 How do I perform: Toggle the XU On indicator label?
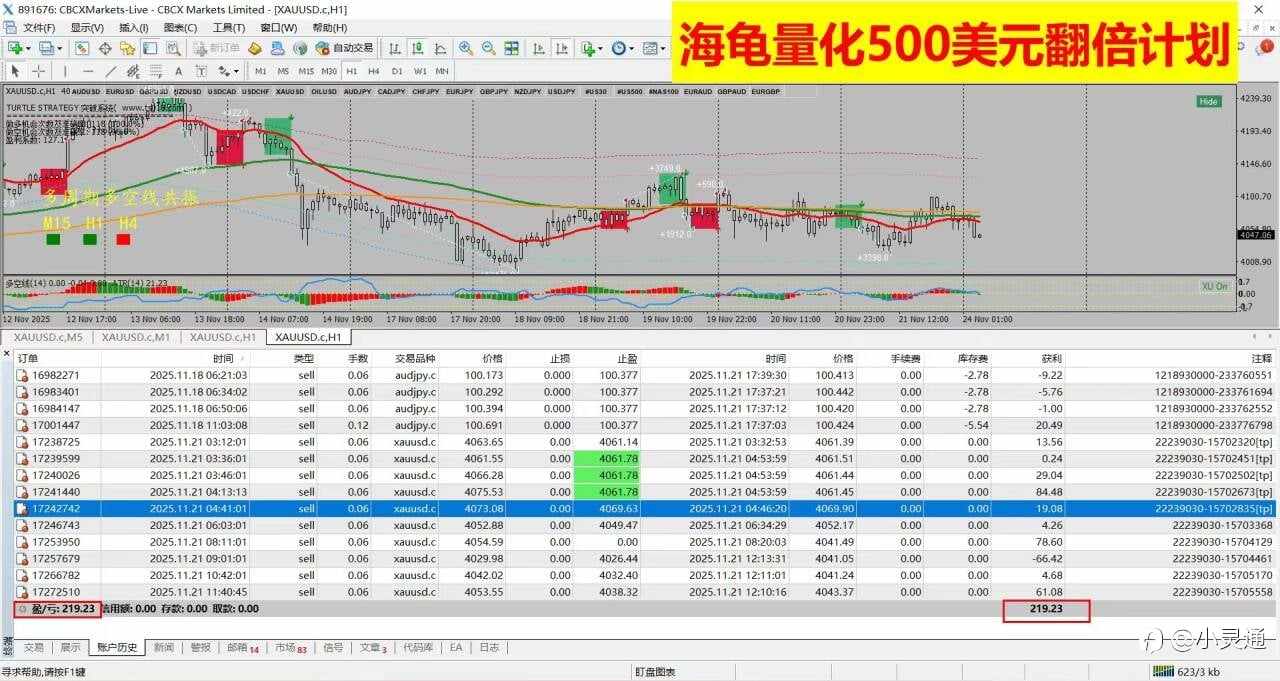point(1215,286)
